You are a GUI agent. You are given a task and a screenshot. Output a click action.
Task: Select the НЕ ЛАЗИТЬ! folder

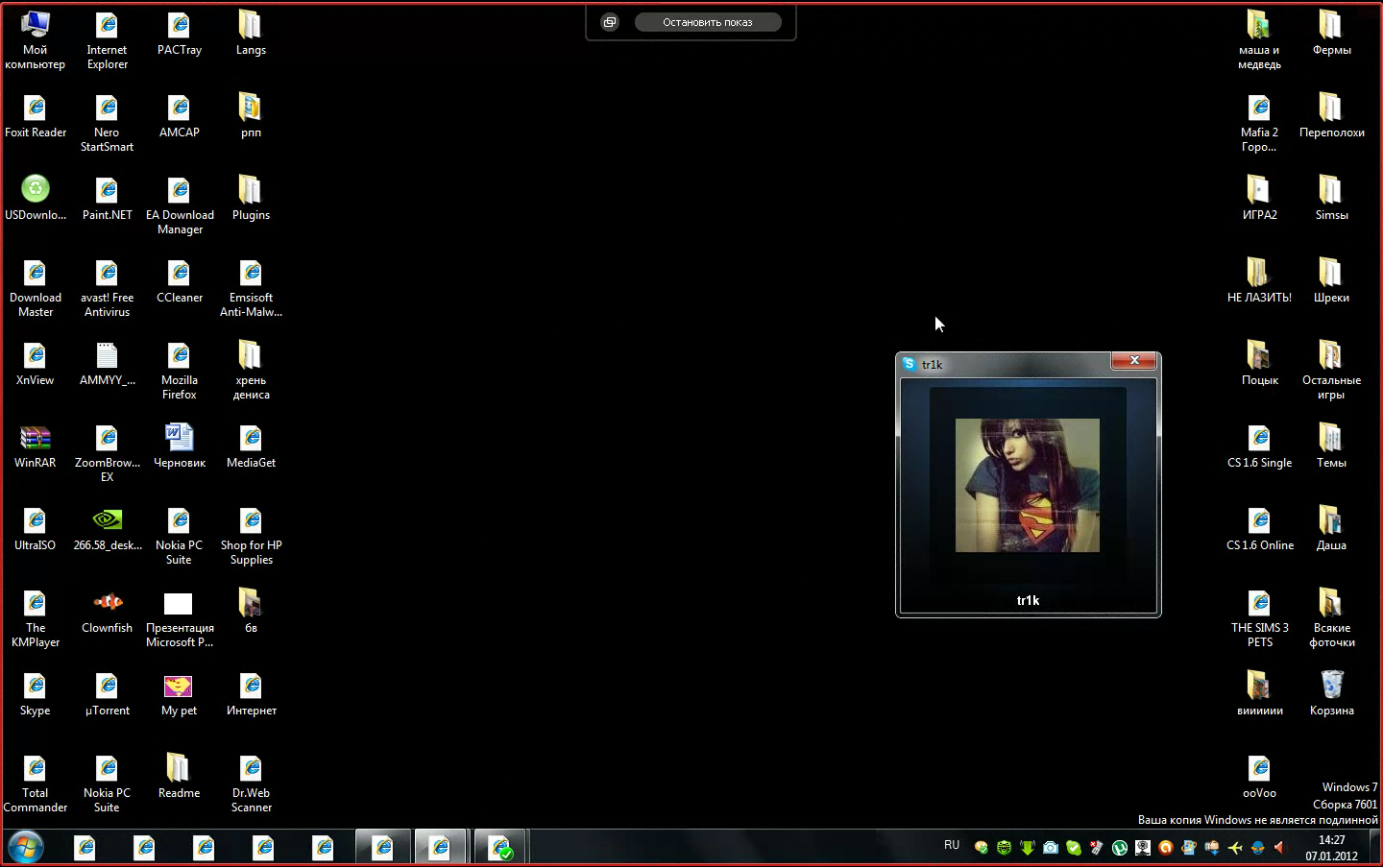(1258, 275)
